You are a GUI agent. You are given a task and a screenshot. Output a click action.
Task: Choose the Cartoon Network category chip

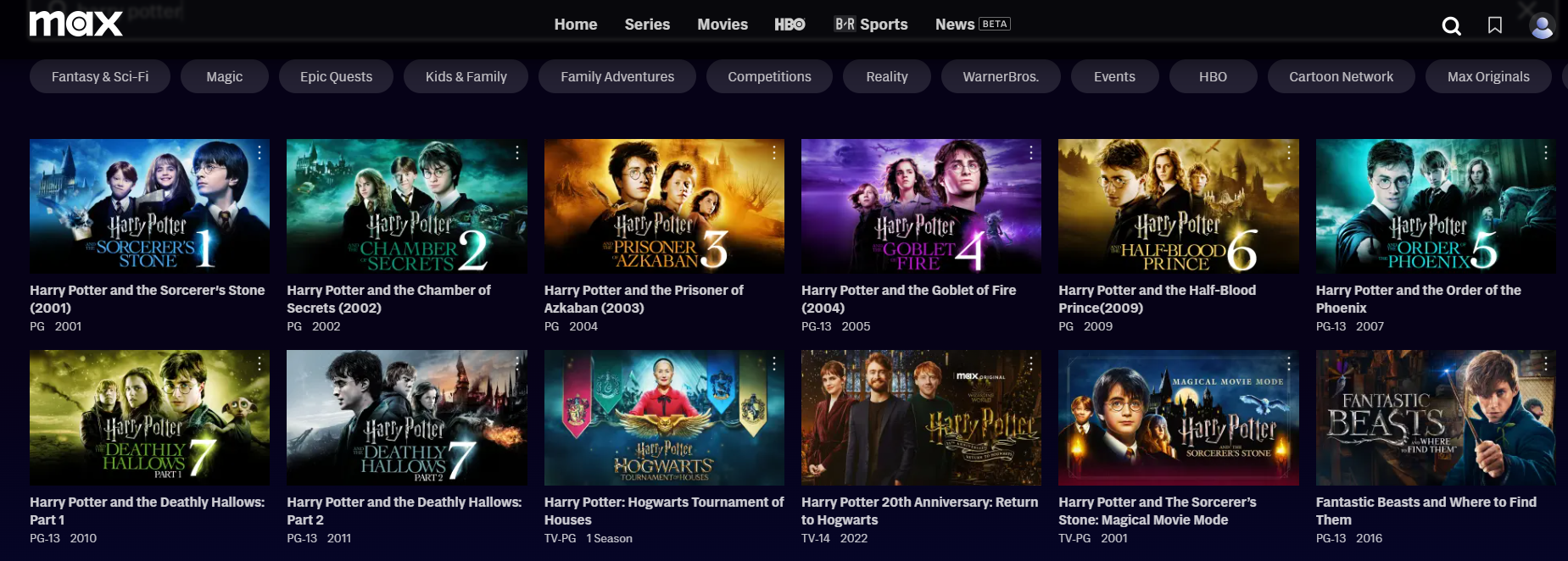click(1341, 76)
